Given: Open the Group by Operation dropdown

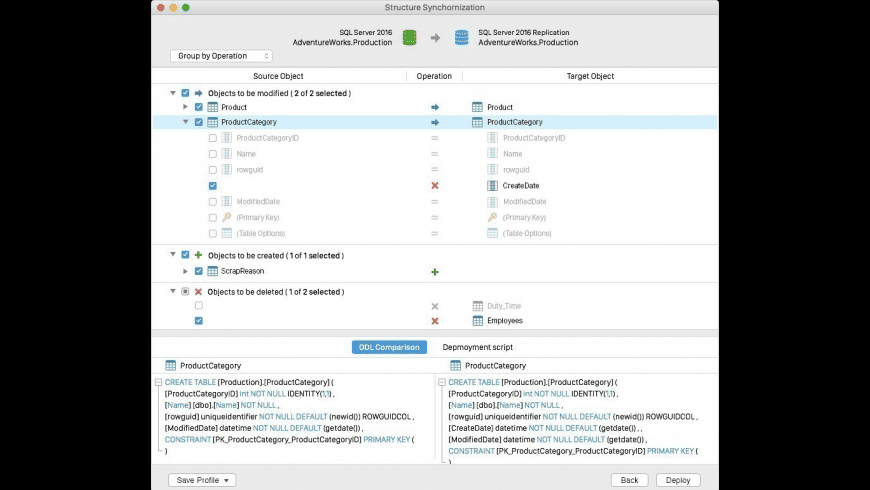Looking at the screenshot, I should pos(220,56).
